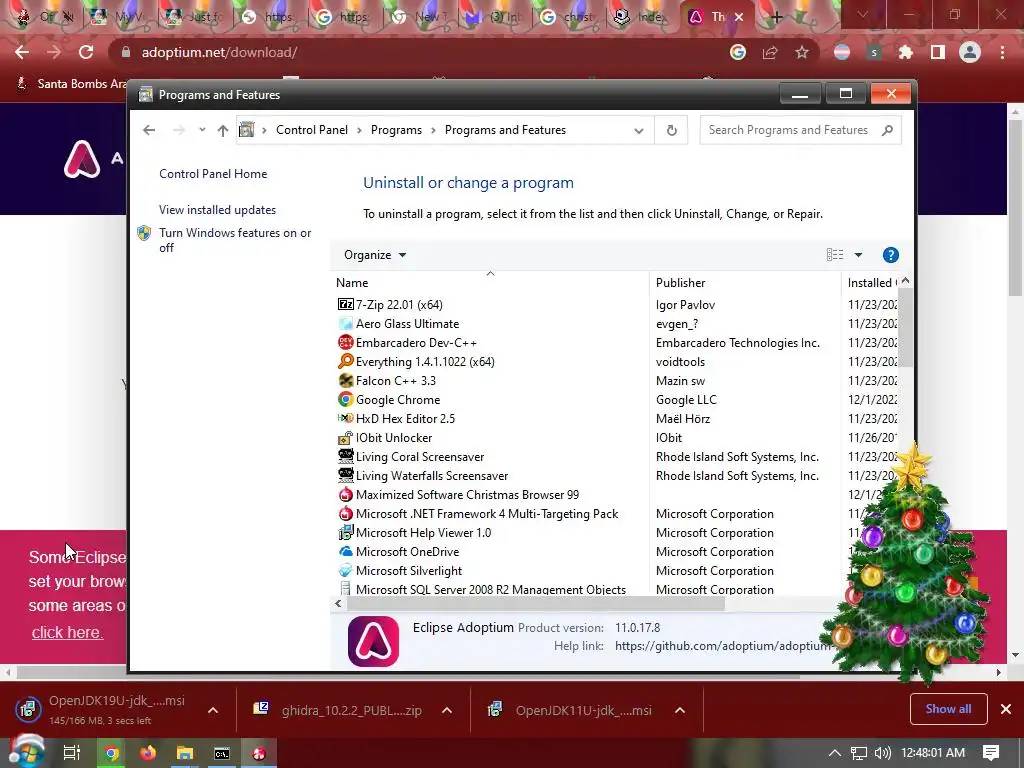Follow the 'click here' link on the page
The height and width of the screenshot is (768, 1024).
coord(67,632)
